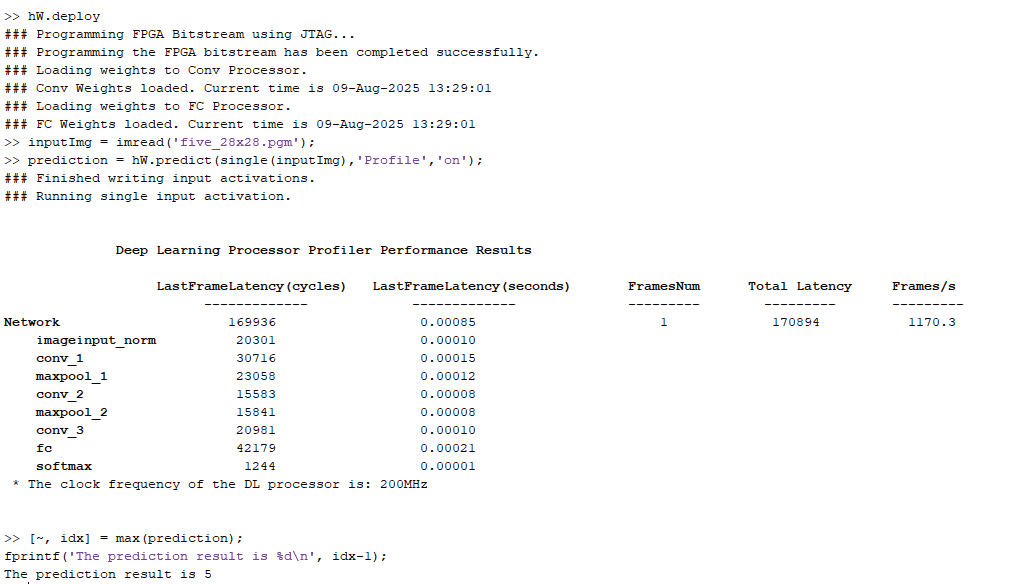Image resolution: width=1010 pixels, height=584 pixels.
Task: Select the maxpool_2 layer name
Action: coord(72,412)
